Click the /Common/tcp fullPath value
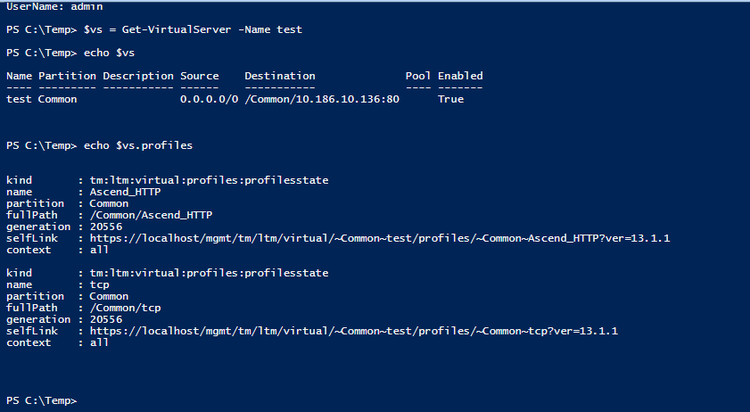 pyautogui.click(x=125, y=306)
